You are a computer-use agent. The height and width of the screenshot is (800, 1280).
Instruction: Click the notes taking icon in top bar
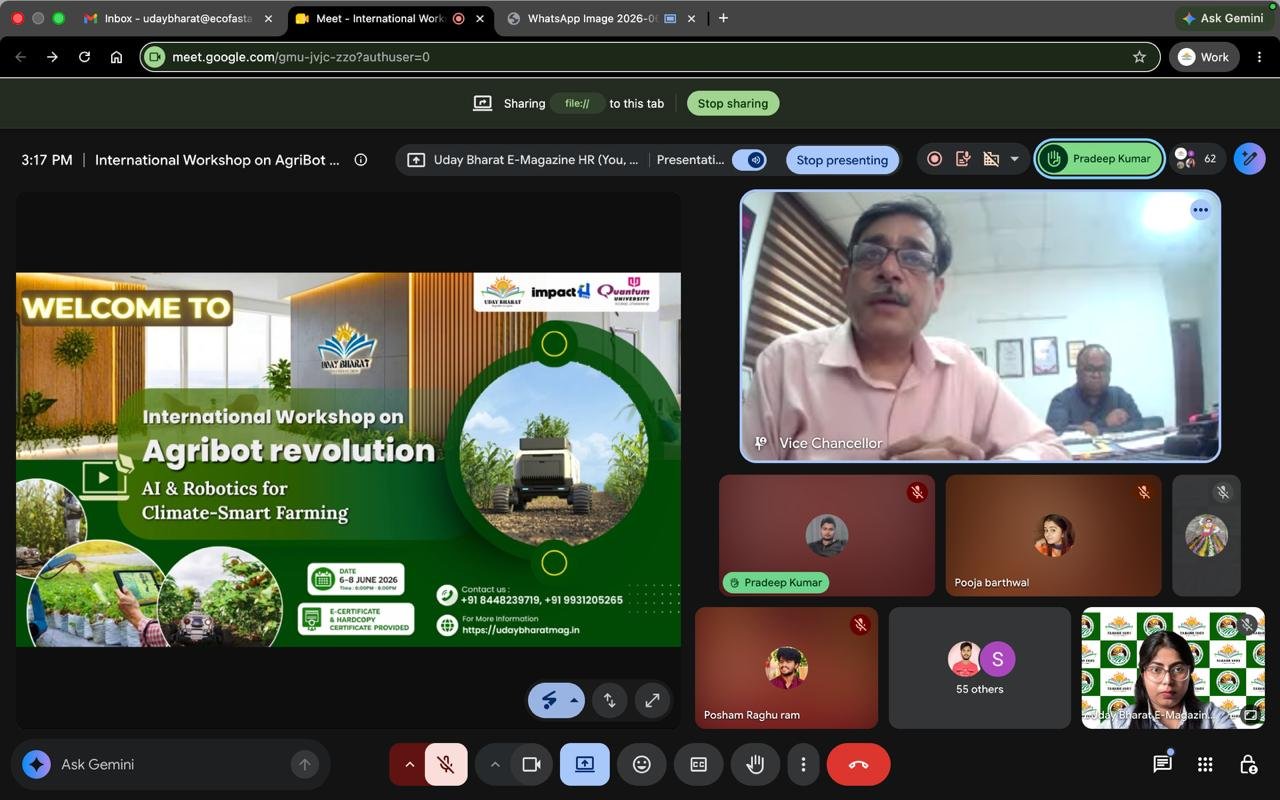point(963,159)
